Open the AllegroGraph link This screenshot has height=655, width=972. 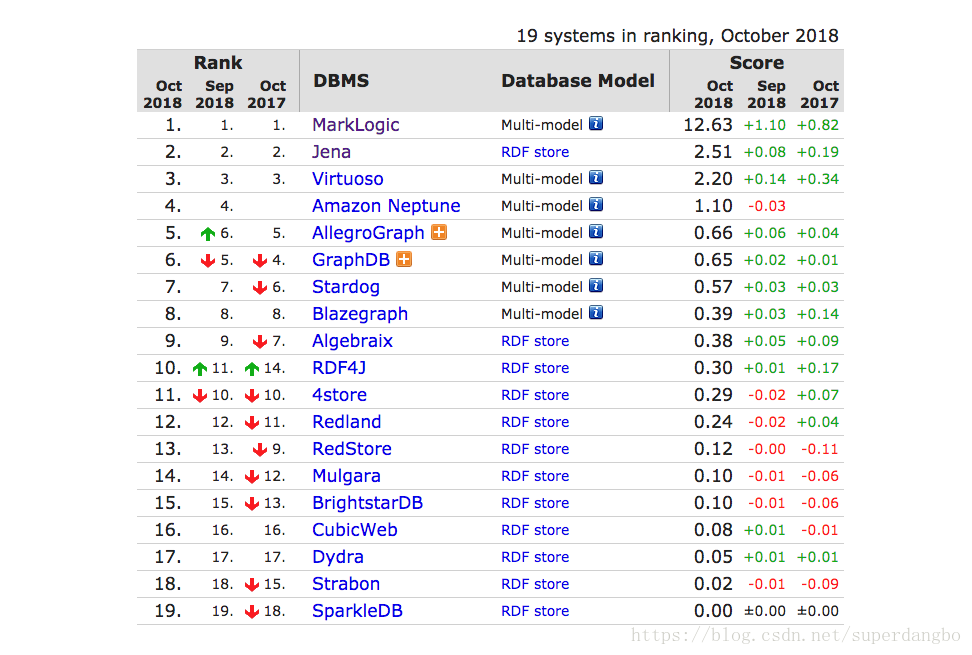coord(368,233)
